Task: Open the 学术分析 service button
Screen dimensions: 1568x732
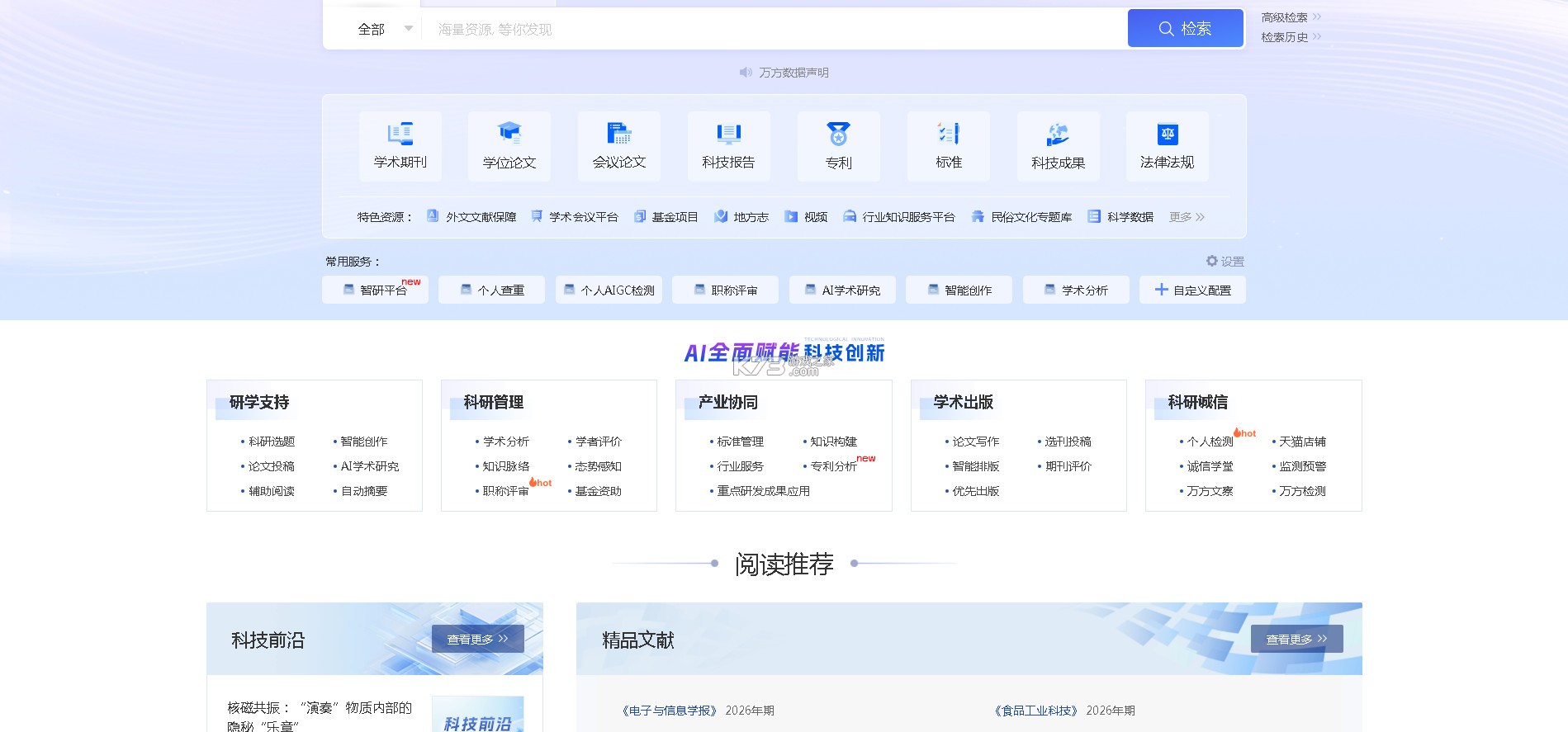Action: (1076, 290)
